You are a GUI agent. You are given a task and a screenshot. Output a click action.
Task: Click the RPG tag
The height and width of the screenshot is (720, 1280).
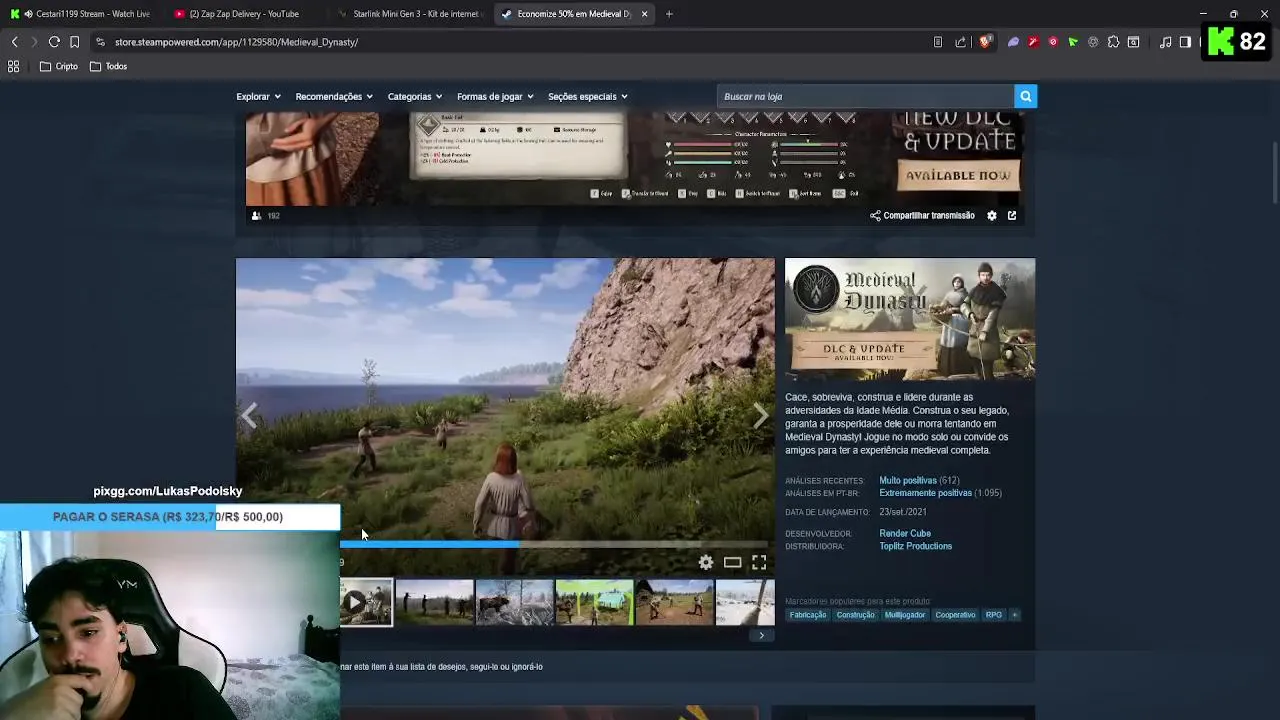(993, 615)
